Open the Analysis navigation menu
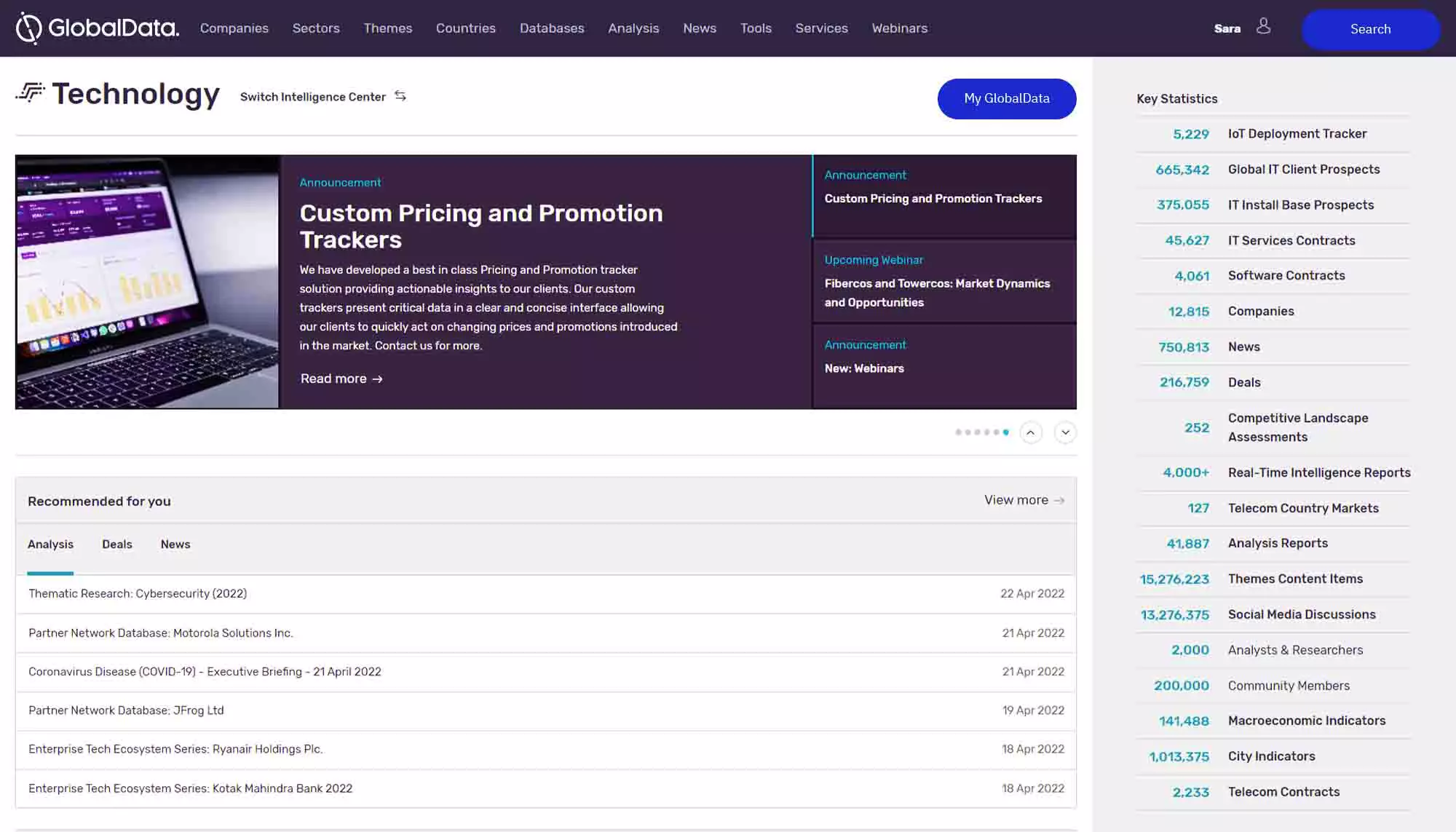1456x832 pixels. click(633, 28)
